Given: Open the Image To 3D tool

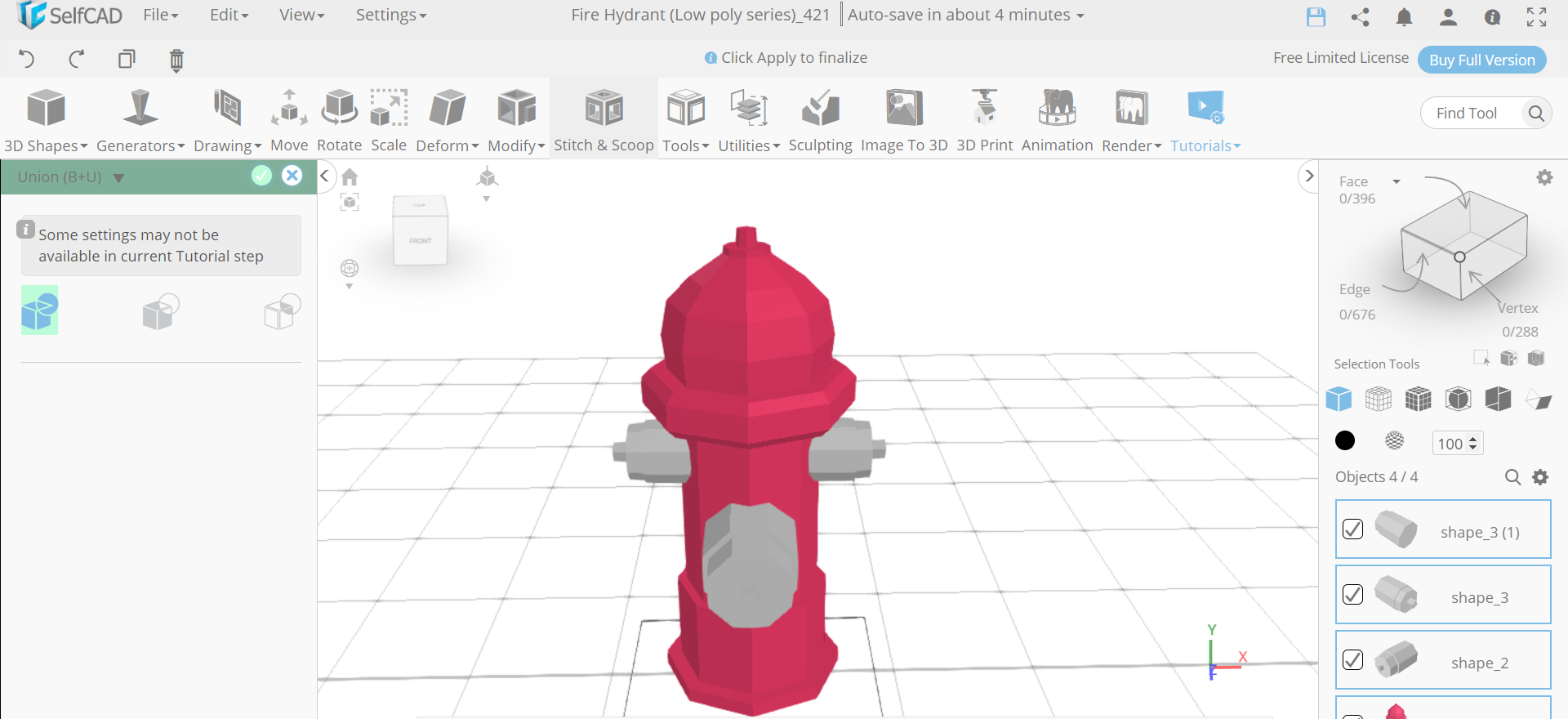Looking at the screenshot, I should [904, 120].
